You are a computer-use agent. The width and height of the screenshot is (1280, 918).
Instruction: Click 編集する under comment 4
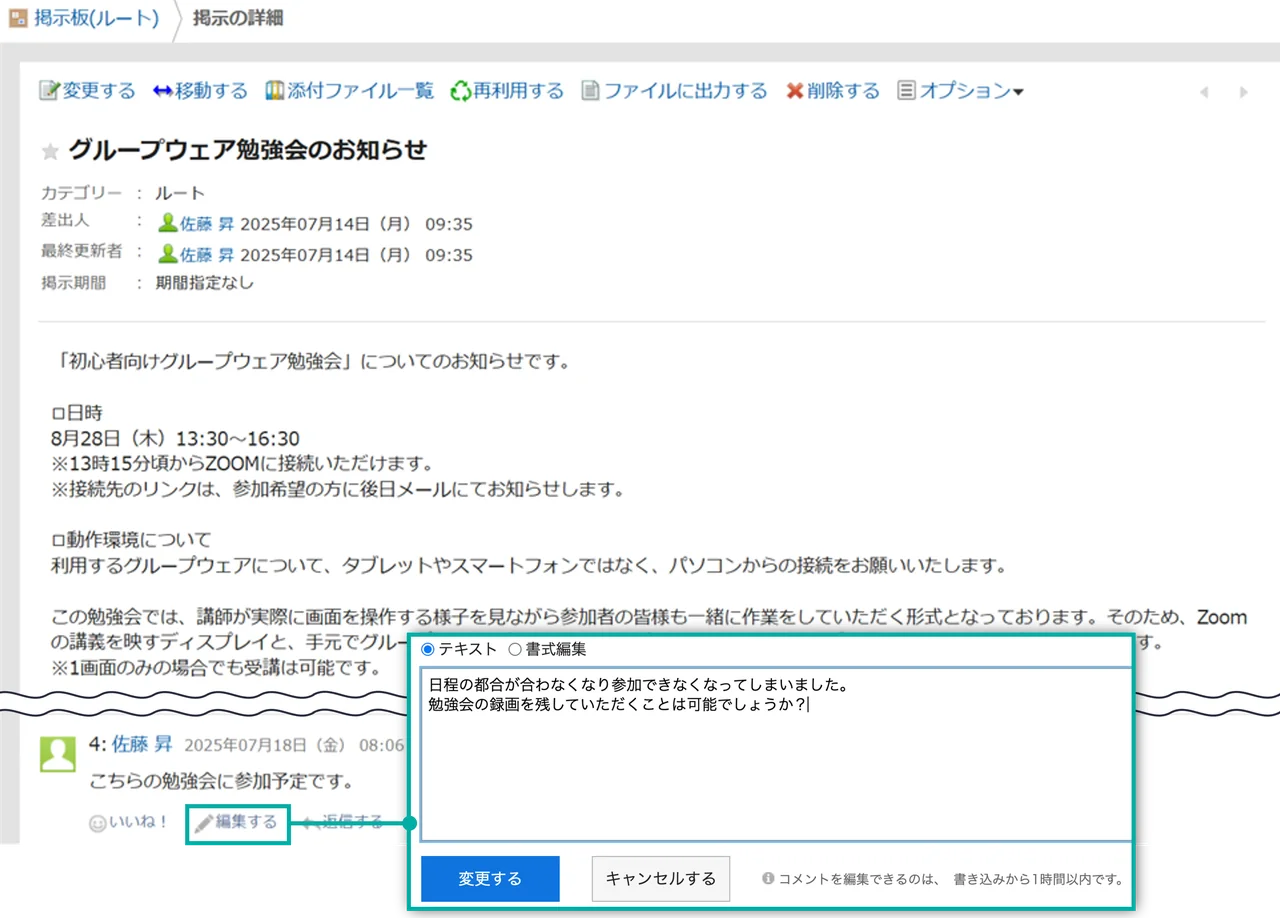coord(246,823)
